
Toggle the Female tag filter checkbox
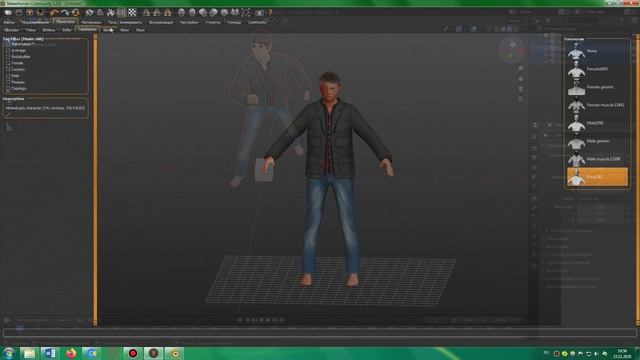[8, 63]
